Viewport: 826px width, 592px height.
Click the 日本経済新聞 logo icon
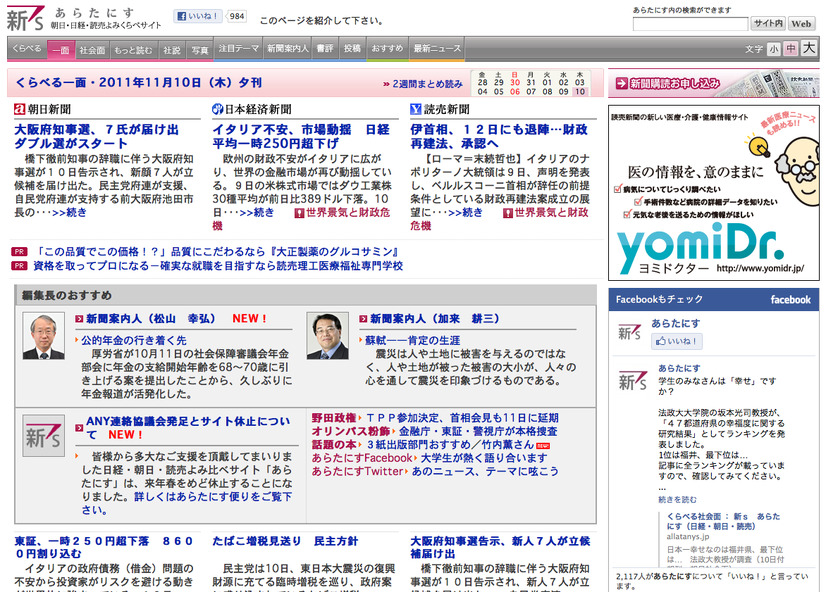pos(218,109)
